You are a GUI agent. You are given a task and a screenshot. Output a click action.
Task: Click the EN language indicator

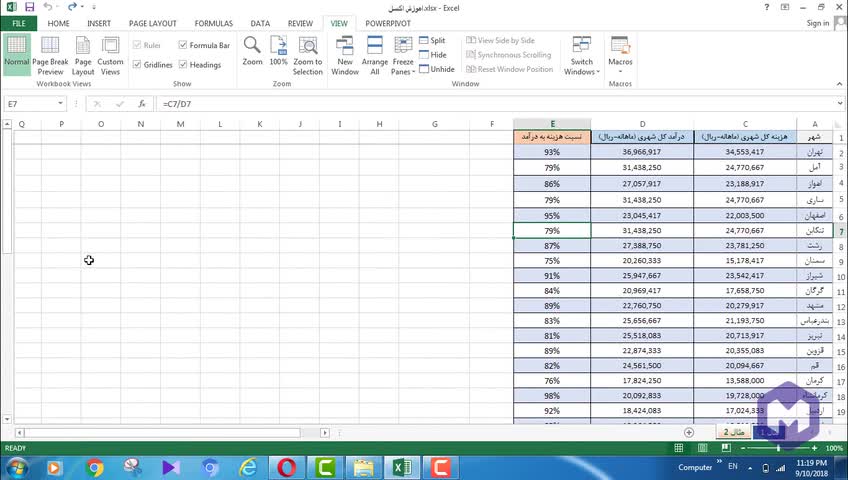click(x=733, y=466)
